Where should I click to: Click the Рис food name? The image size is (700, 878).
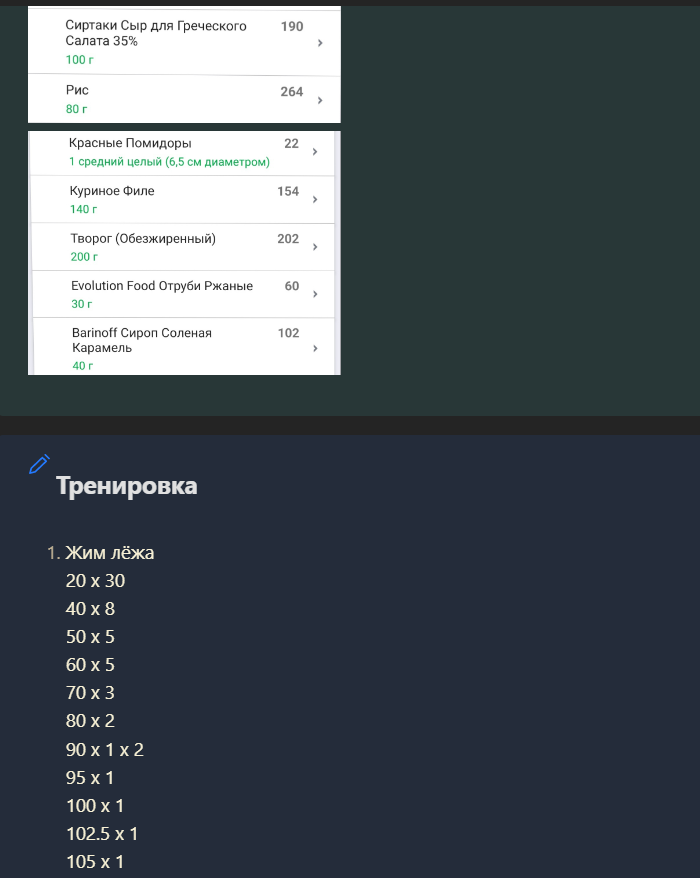(x=77, y=90)
